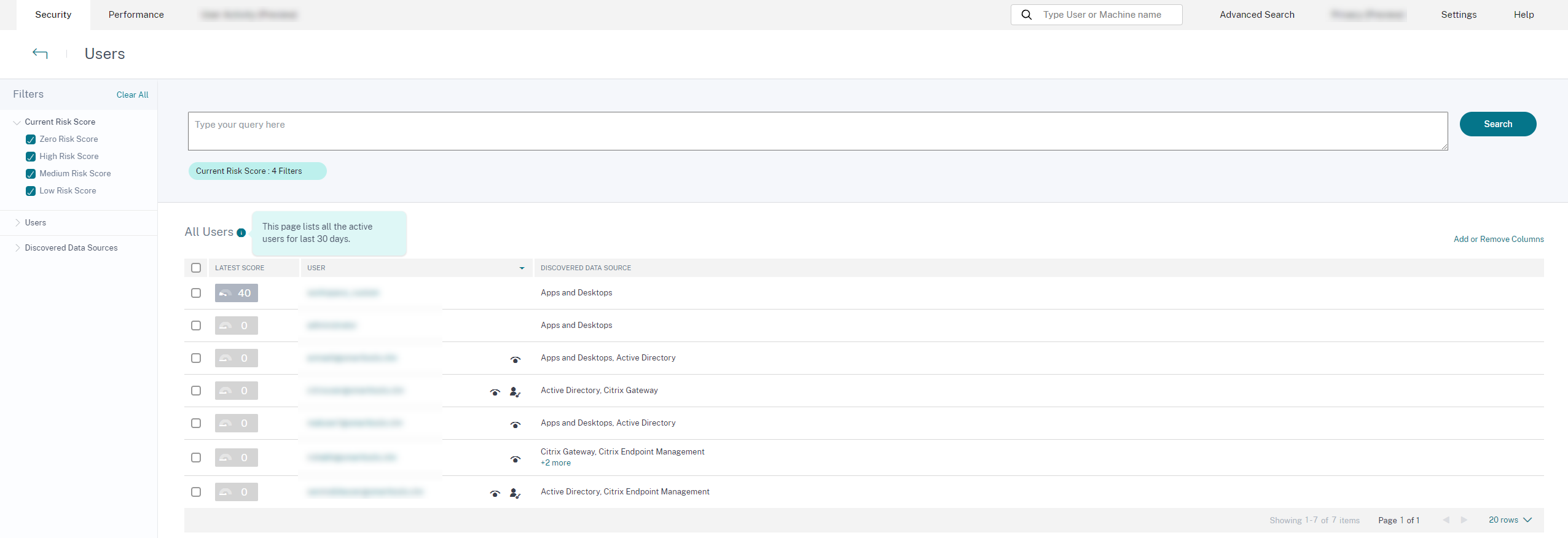This screenshot has height=538, width=1568.
Task: Switch to the Performance tab
Action: tap(136, 15)
